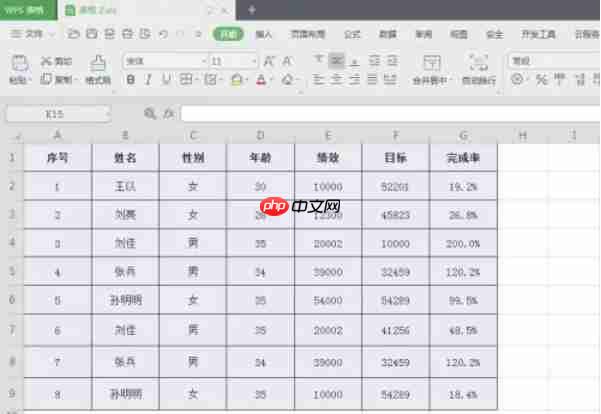Viewport: 601px width, 414px height.
Task: Apply the yellow fill color bucket
Action: pyautogui.click(x=237, y=80)
